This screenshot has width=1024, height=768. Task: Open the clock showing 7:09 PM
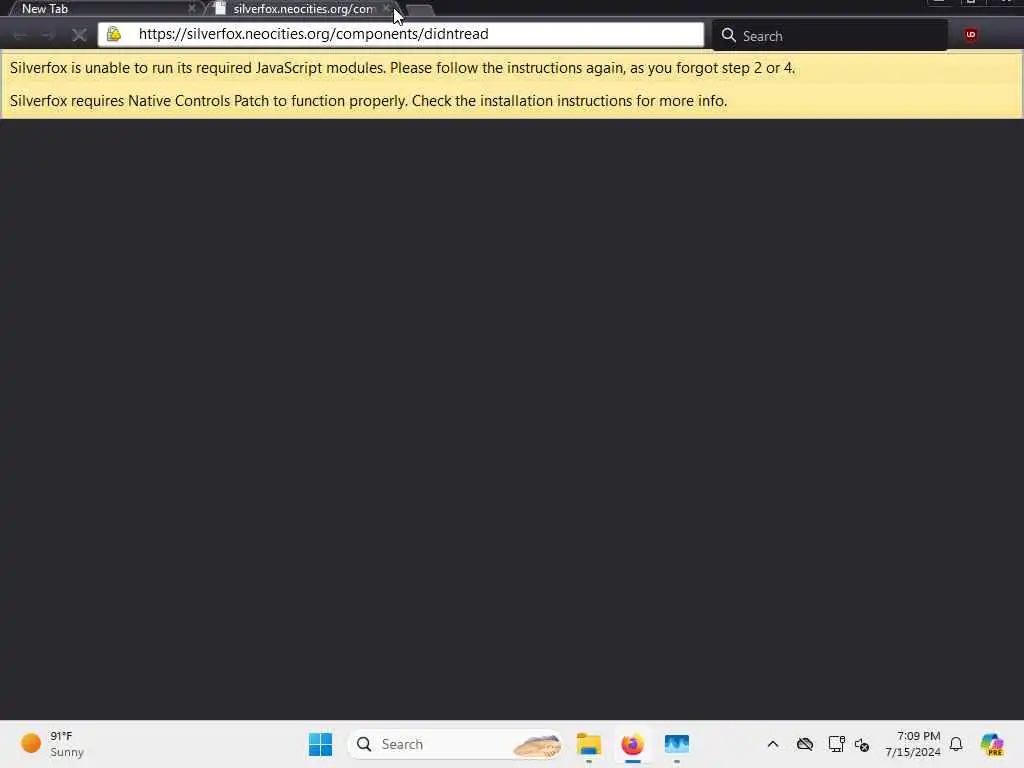[913, 744]
